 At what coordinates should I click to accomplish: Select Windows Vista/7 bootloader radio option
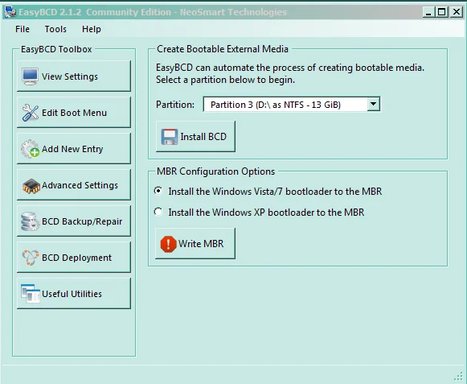pyautogui.click(x=158, y=191)
